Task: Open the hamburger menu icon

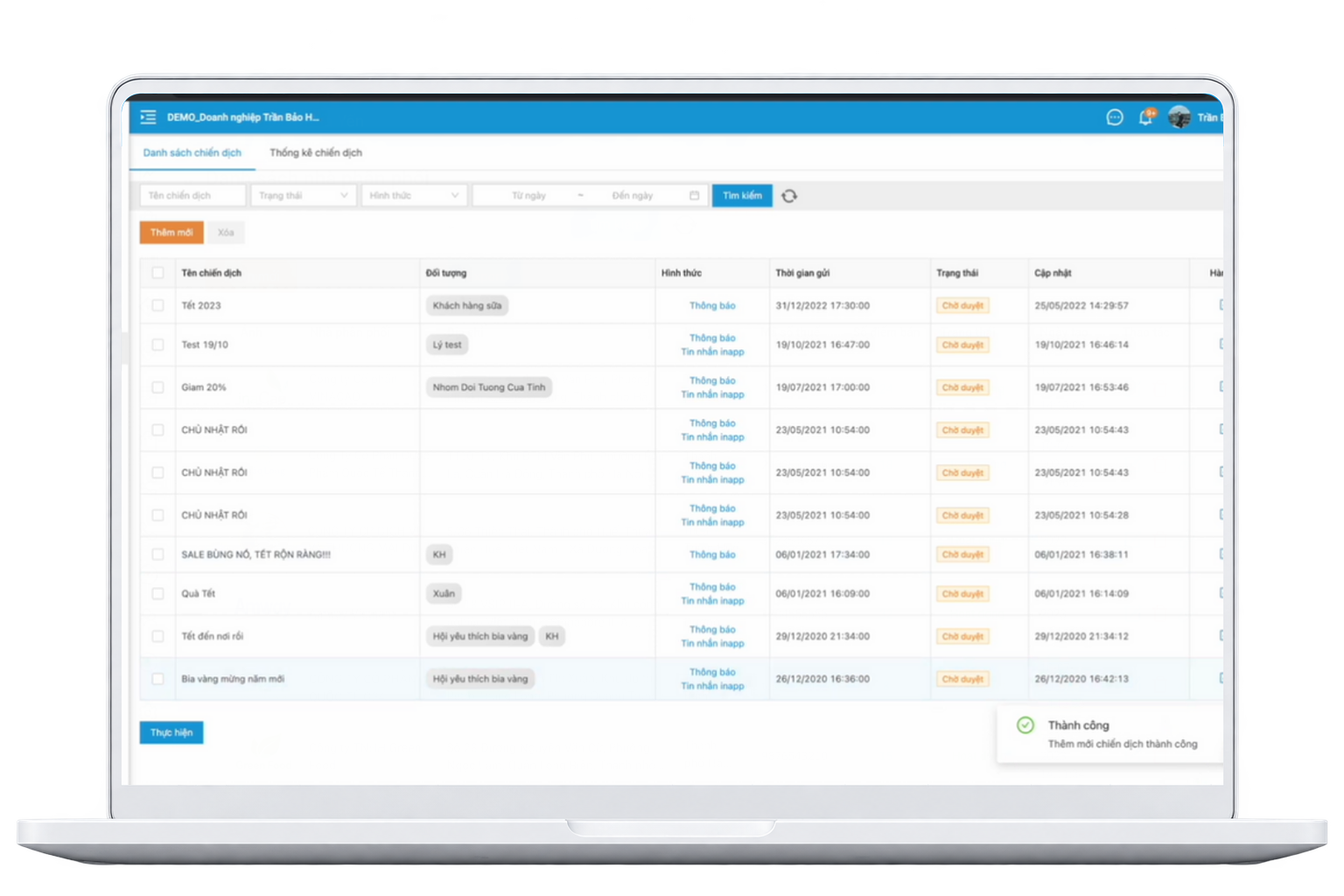Action: [148, 116]
